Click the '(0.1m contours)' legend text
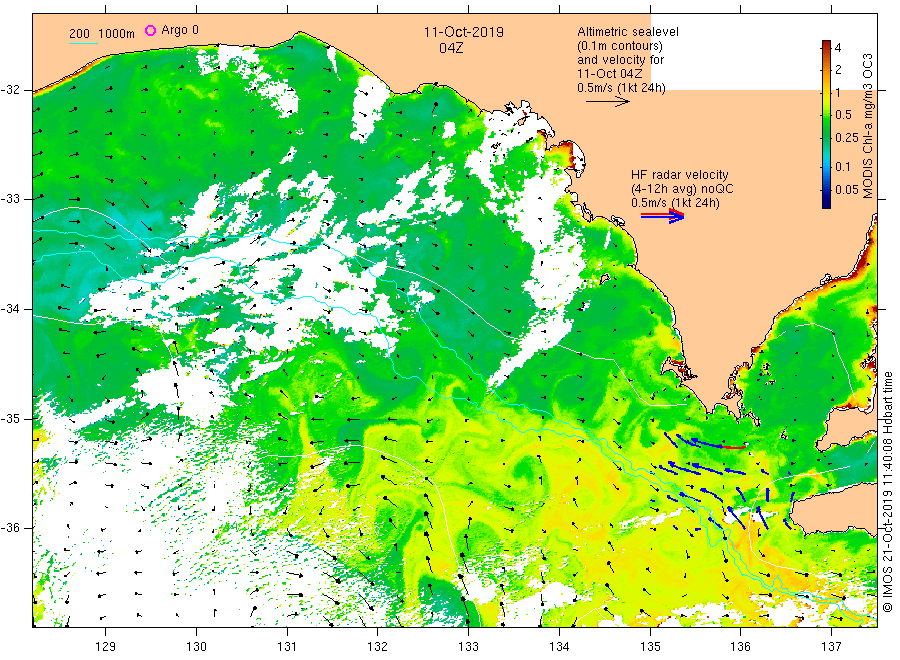Viewport: 900px width, 660px height. (620, 46)
